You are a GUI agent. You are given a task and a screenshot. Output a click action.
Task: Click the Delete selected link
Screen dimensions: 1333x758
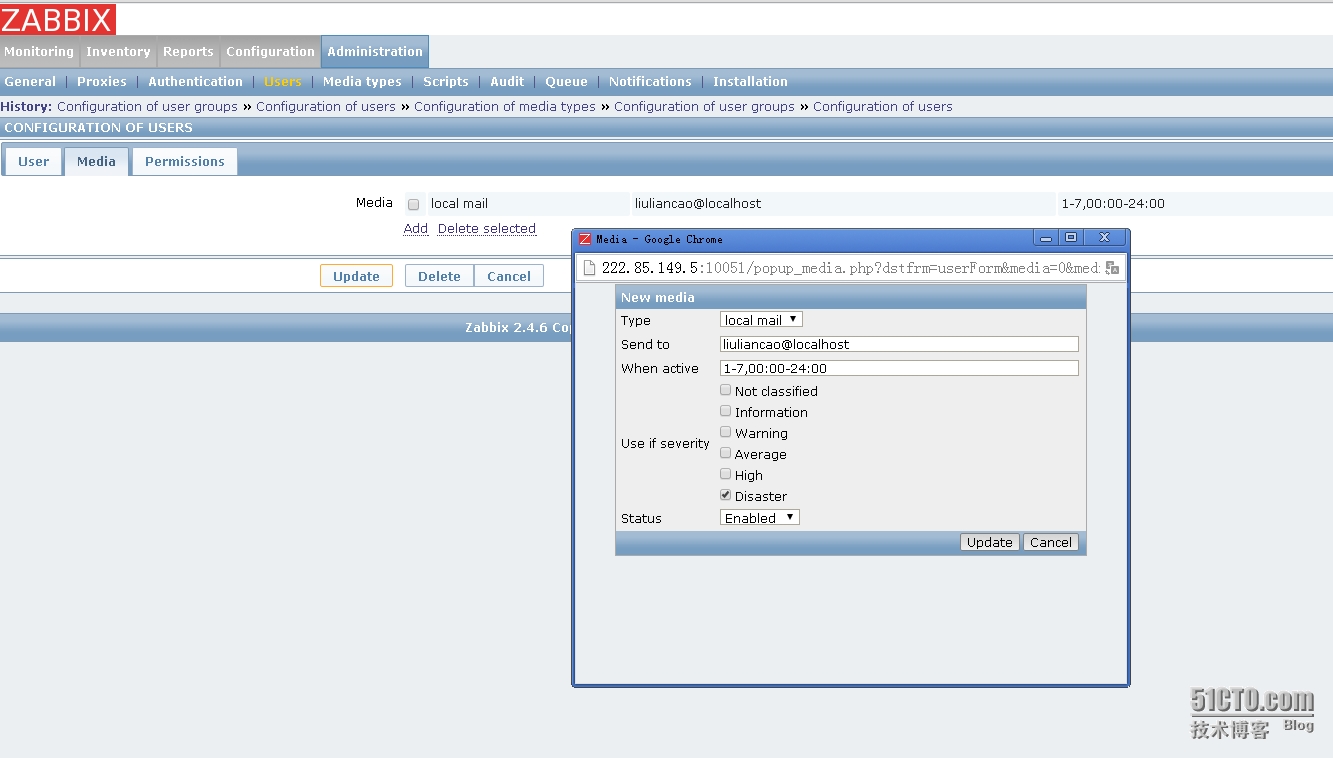pos(487,229)
